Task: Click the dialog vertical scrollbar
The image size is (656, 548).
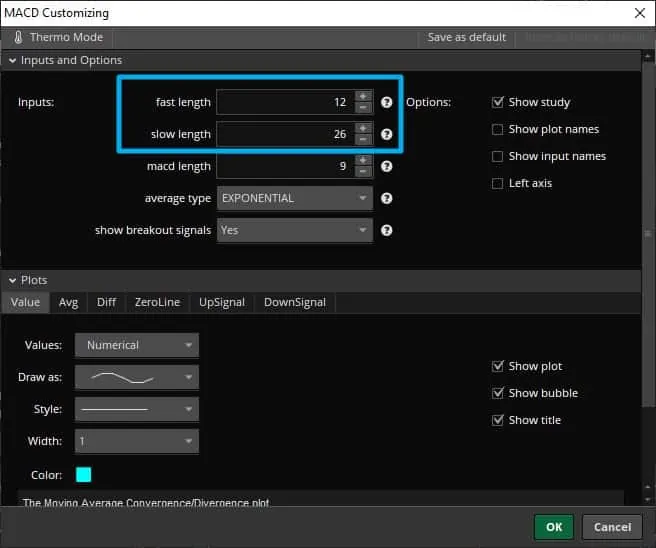Action: click(x=648, y=234)
